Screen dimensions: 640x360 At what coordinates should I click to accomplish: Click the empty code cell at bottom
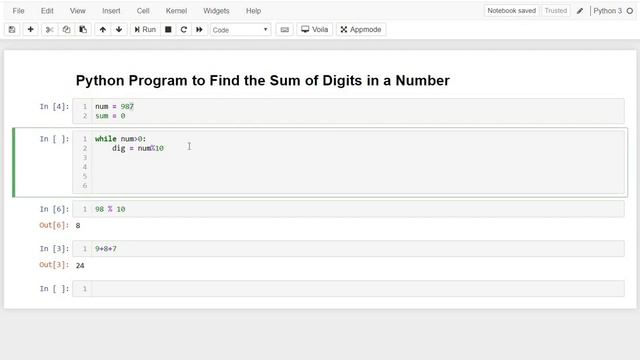coord(348,289)
